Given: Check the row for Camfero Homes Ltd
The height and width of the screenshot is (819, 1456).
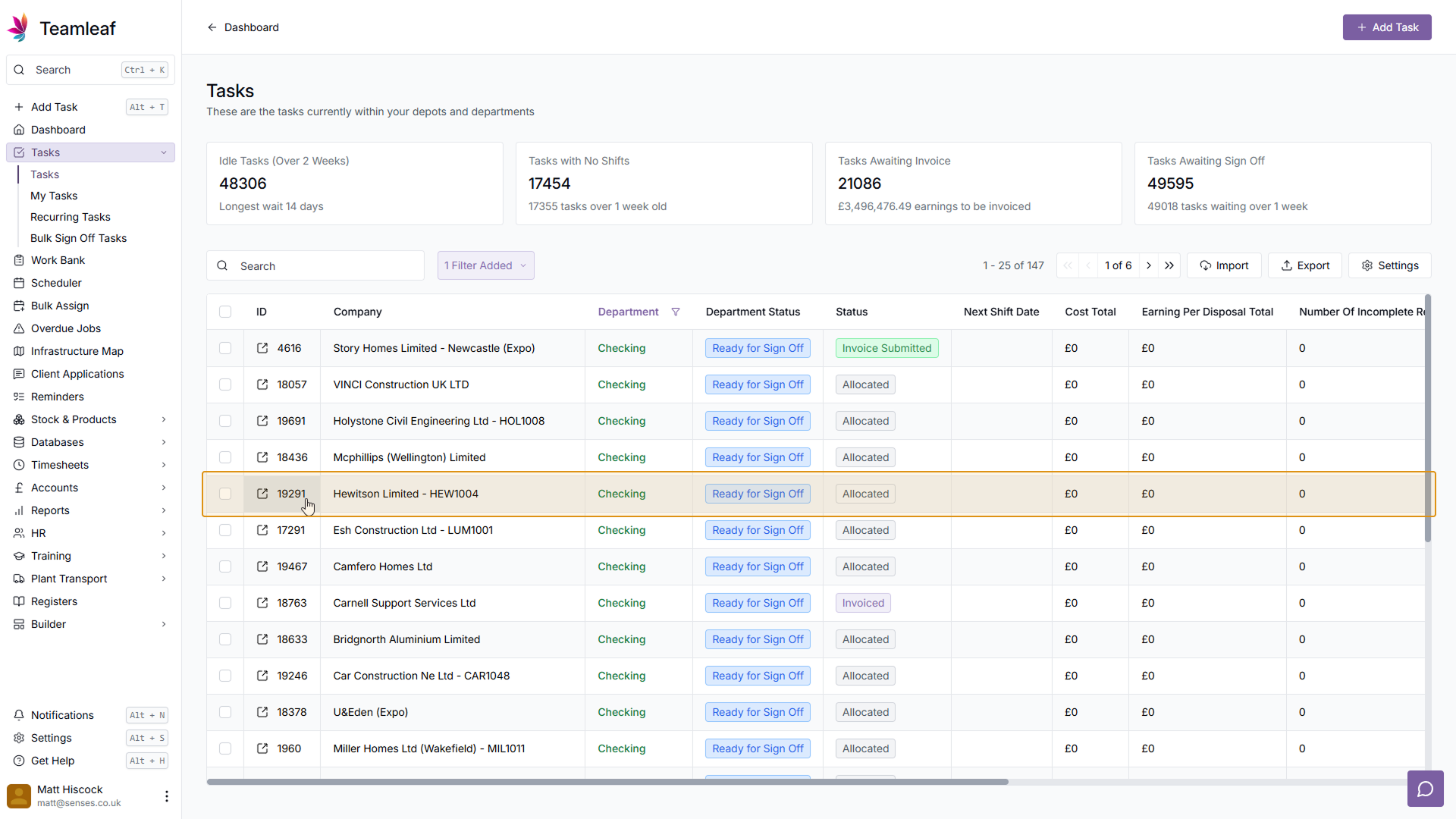Looking at the screenshot, I should click(225, 566).
